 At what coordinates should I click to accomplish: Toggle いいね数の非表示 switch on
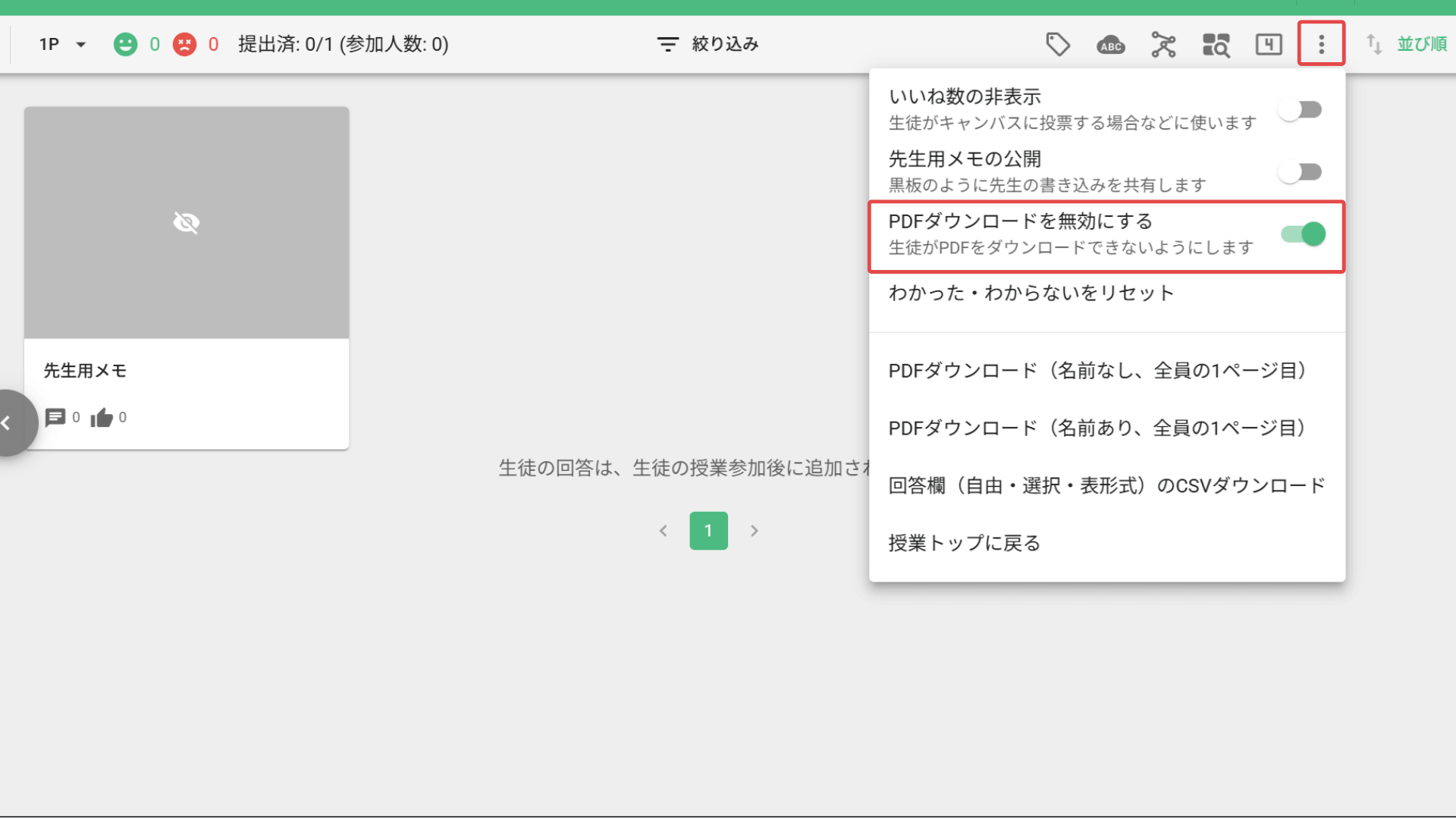(x=1301, y=110)
